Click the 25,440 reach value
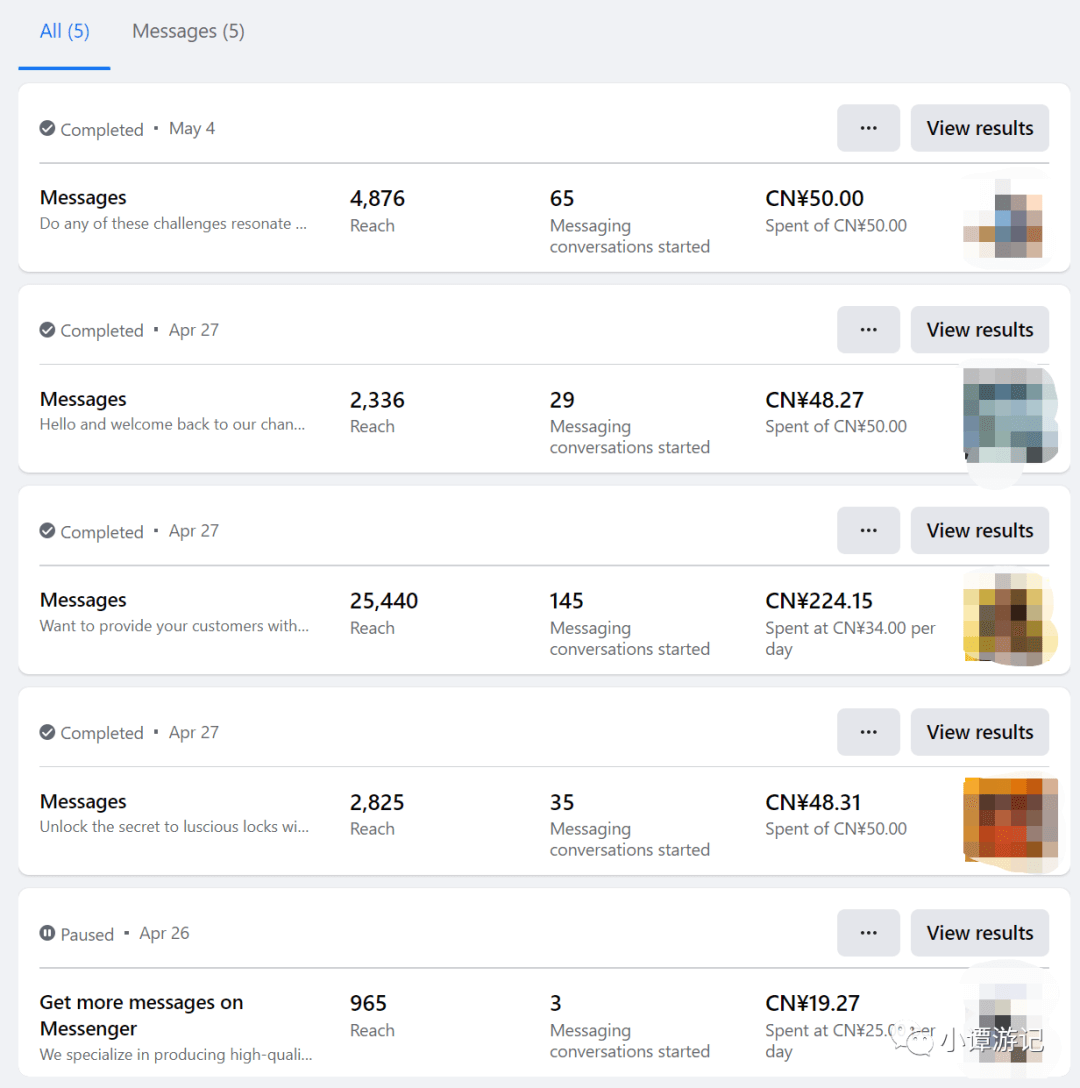This screenshot has height=1088, width=1080. click(384, 601)
